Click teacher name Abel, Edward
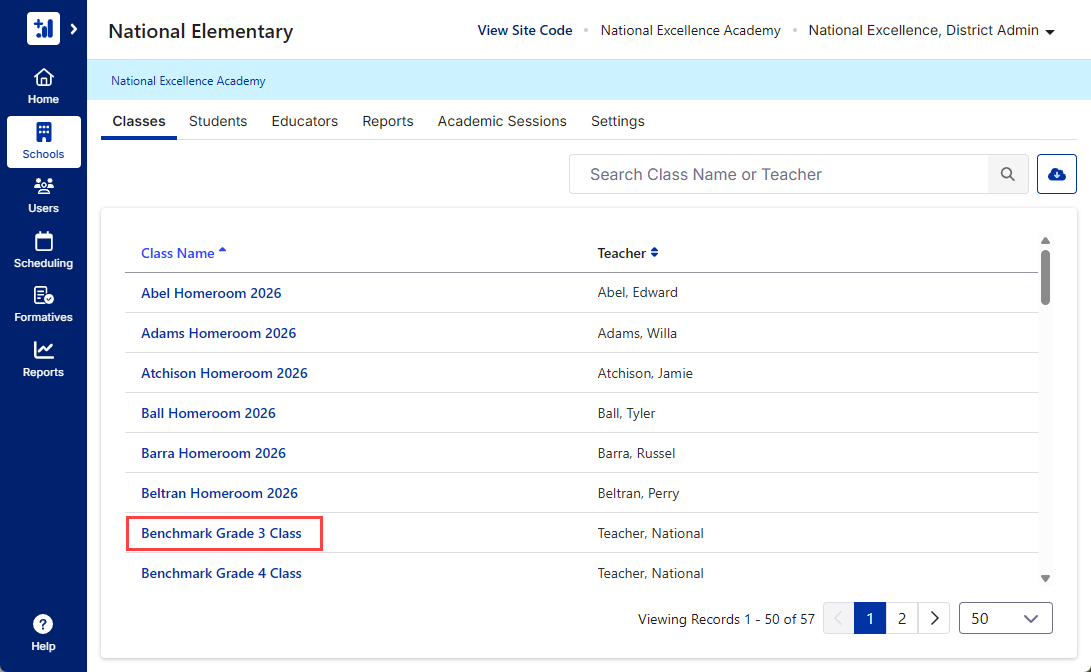Viewport: 1091px width, 672px height. click(x=637, y=293)
